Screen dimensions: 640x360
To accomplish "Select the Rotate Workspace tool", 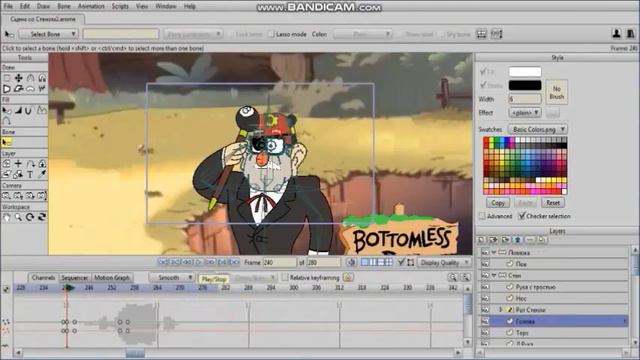I will point(31,217).
